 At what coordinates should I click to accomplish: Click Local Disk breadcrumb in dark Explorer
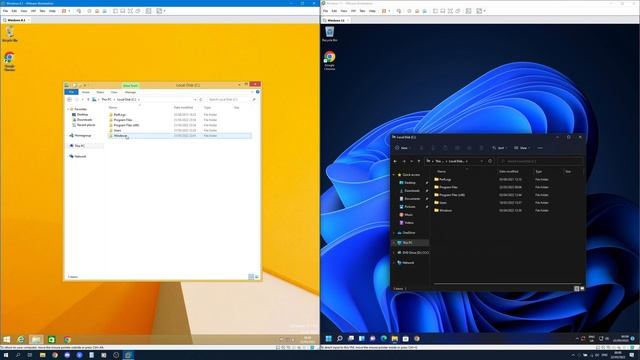456,161
